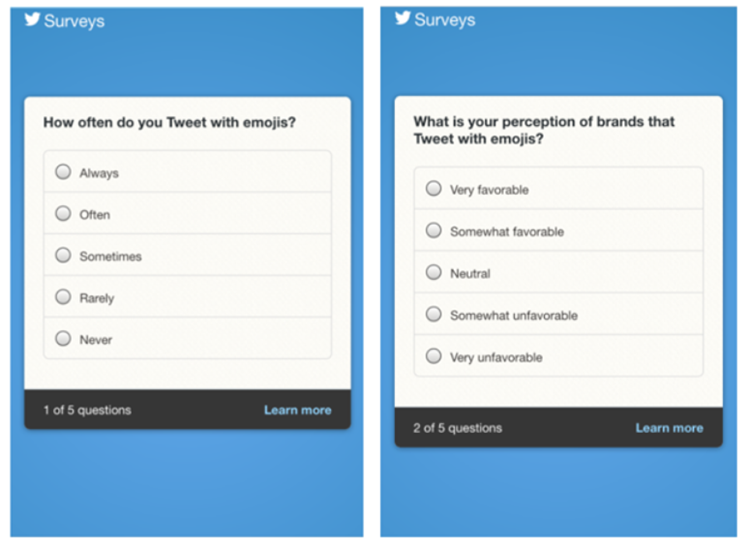This screenshot has width=750, height=551.
Task: Click the Surveys title in left panel
Action: pyautogui.click(x=74, y=21)
